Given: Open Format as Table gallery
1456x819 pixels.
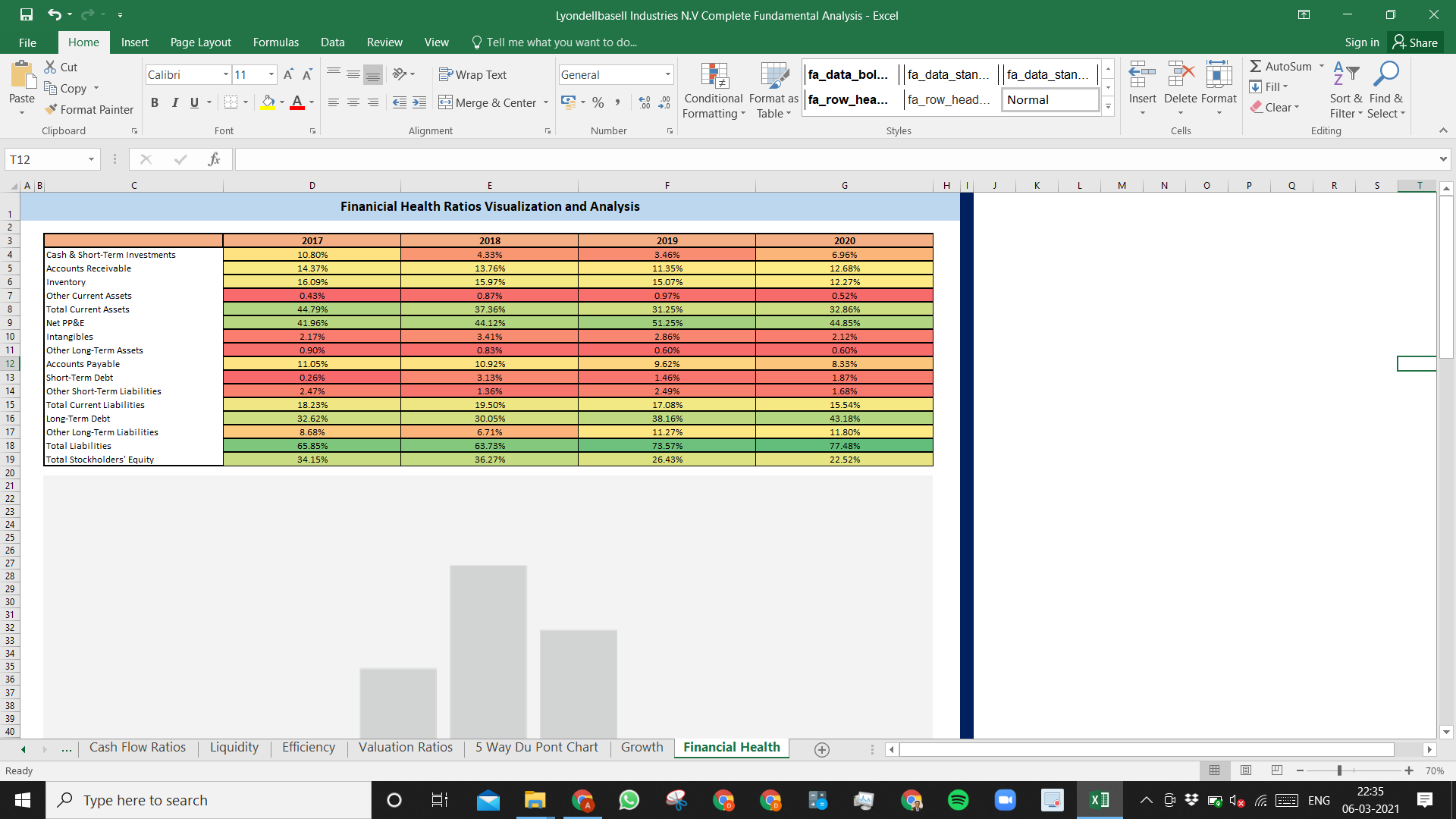Looking at the screenshot, I should 773,90.
